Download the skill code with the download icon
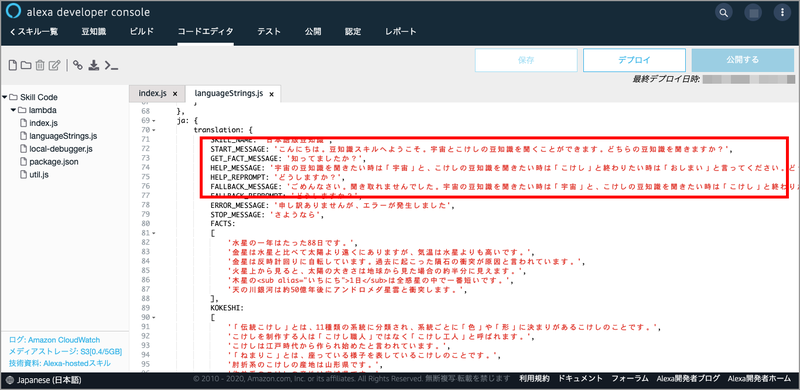This screenshot has width=800, height=390. pyautogui.click(x=93, y=65)
